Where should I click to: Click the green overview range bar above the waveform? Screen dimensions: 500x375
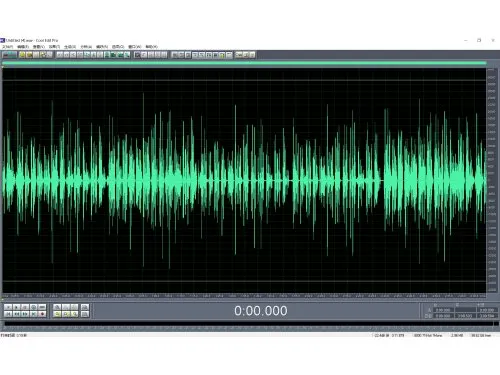coord(244,63)
